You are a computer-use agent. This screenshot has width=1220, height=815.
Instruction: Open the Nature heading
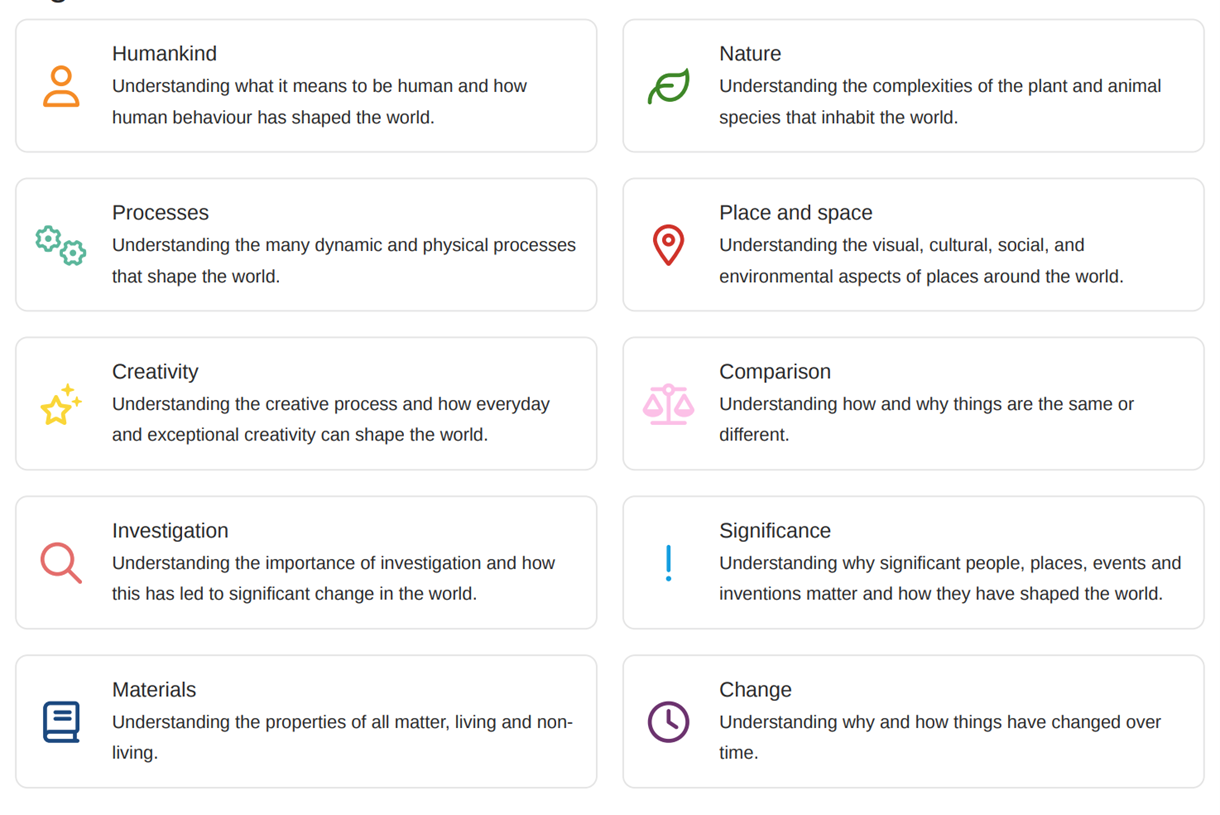[750, 54]
